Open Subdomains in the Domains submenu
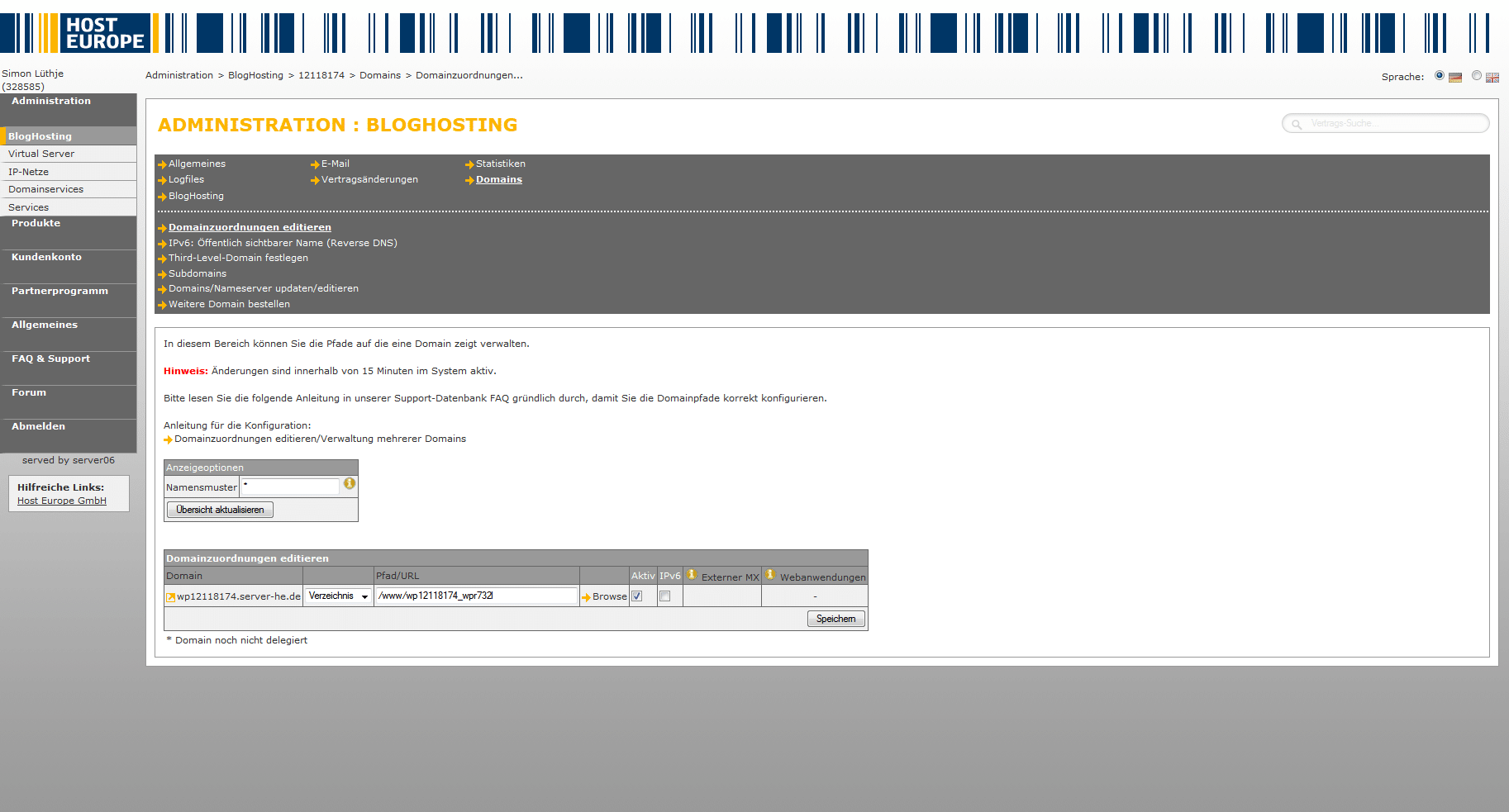Viewport: 1509px width, 812px height. click(x=197, y=273)
